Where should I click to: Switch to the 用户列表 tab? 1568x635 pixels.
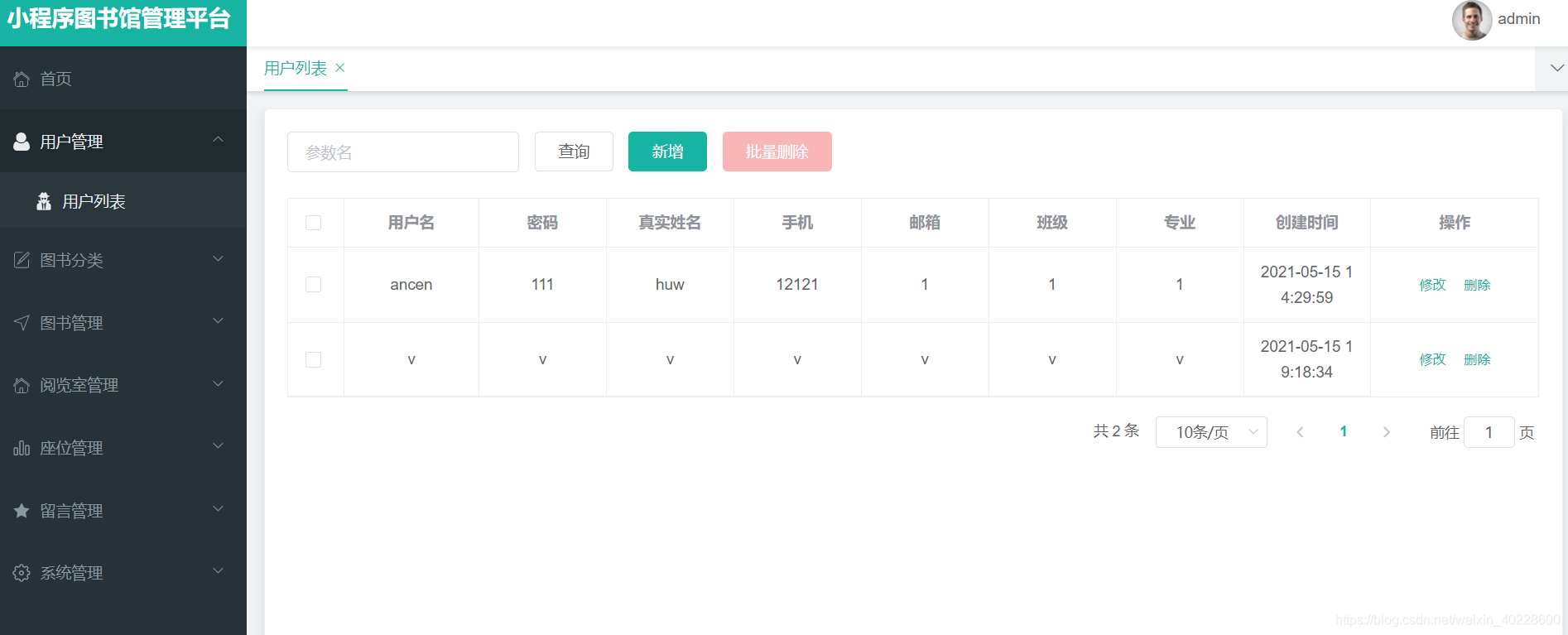pyautogui.click(x=296, y=68)
